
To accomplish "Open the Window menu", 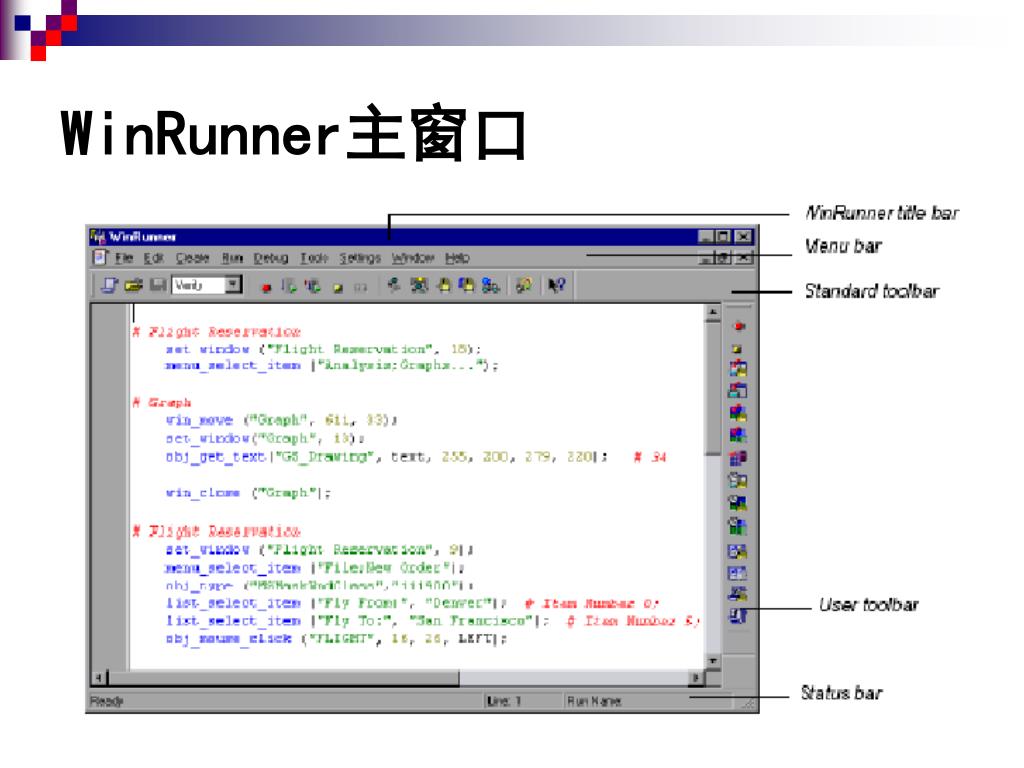I will tap(413, 258).
